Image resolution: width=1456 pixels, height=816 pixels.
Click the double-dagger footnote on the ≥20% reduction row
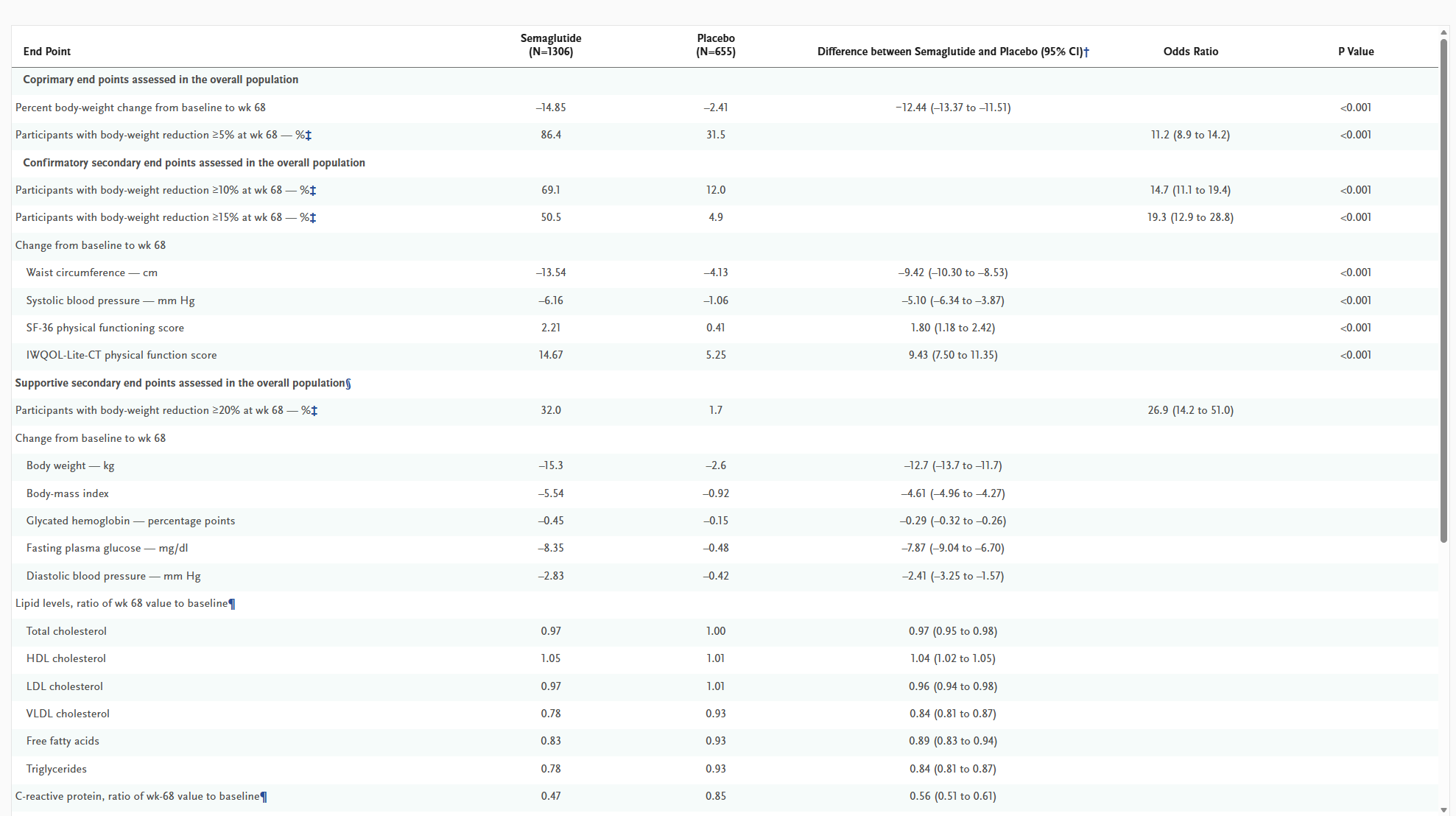(x=313, y=410)
